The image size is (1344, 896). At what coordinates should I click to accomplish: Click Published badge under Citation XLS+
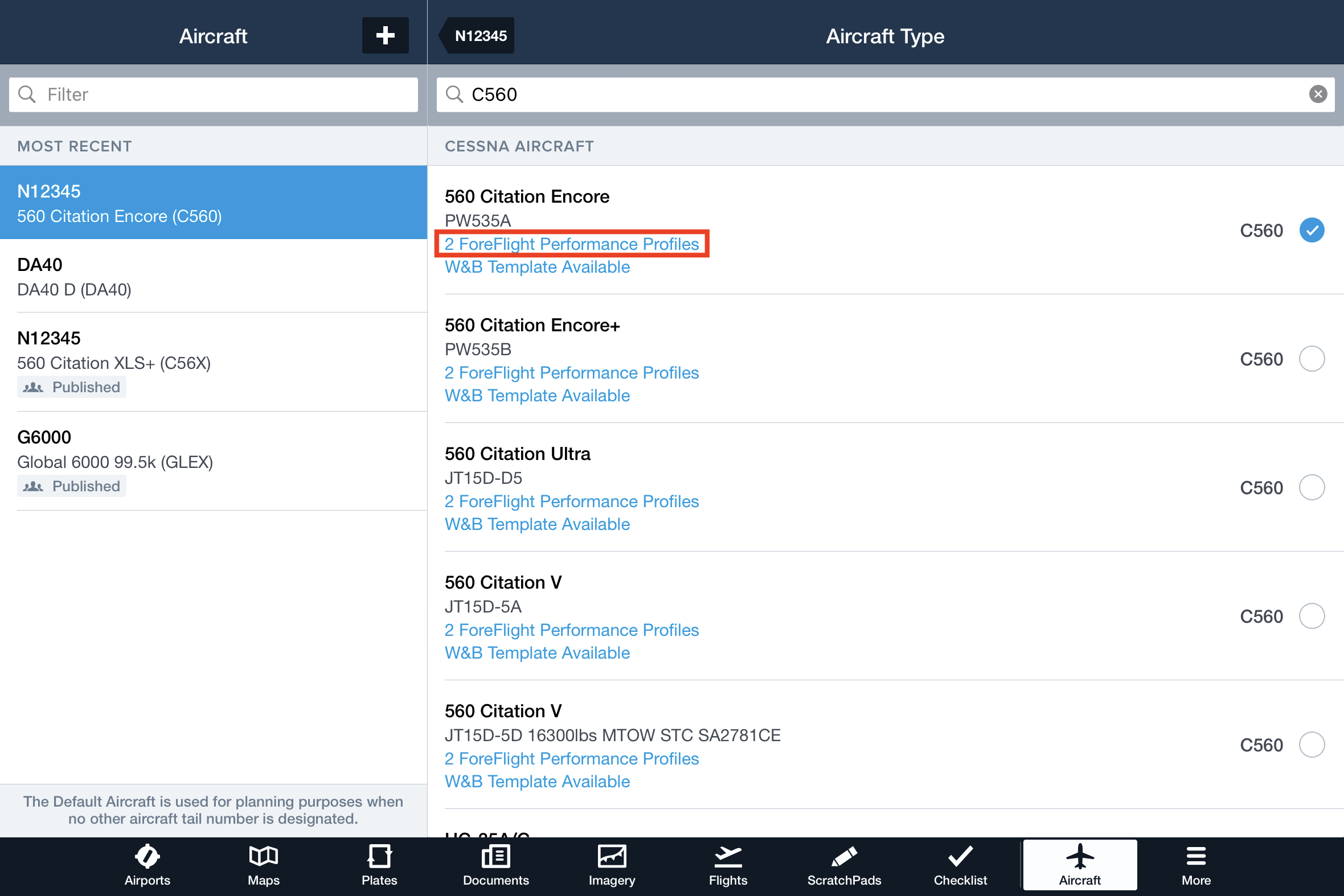pyautogui.click(x=71, y=387)
